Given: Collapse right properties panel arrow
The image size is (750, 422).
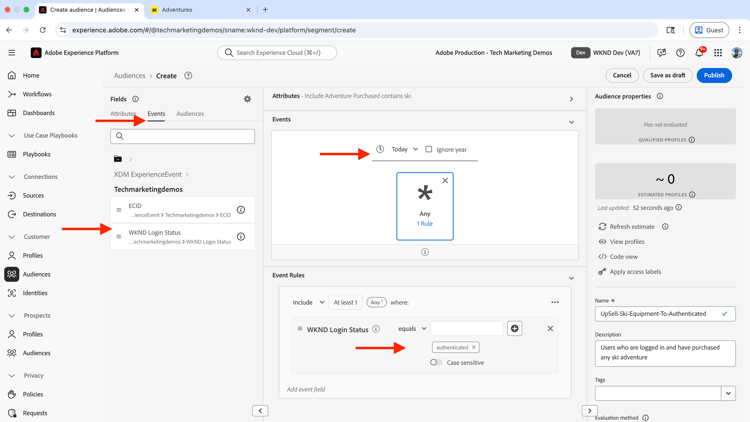Looking at the screenshot, I should point(589,411).
